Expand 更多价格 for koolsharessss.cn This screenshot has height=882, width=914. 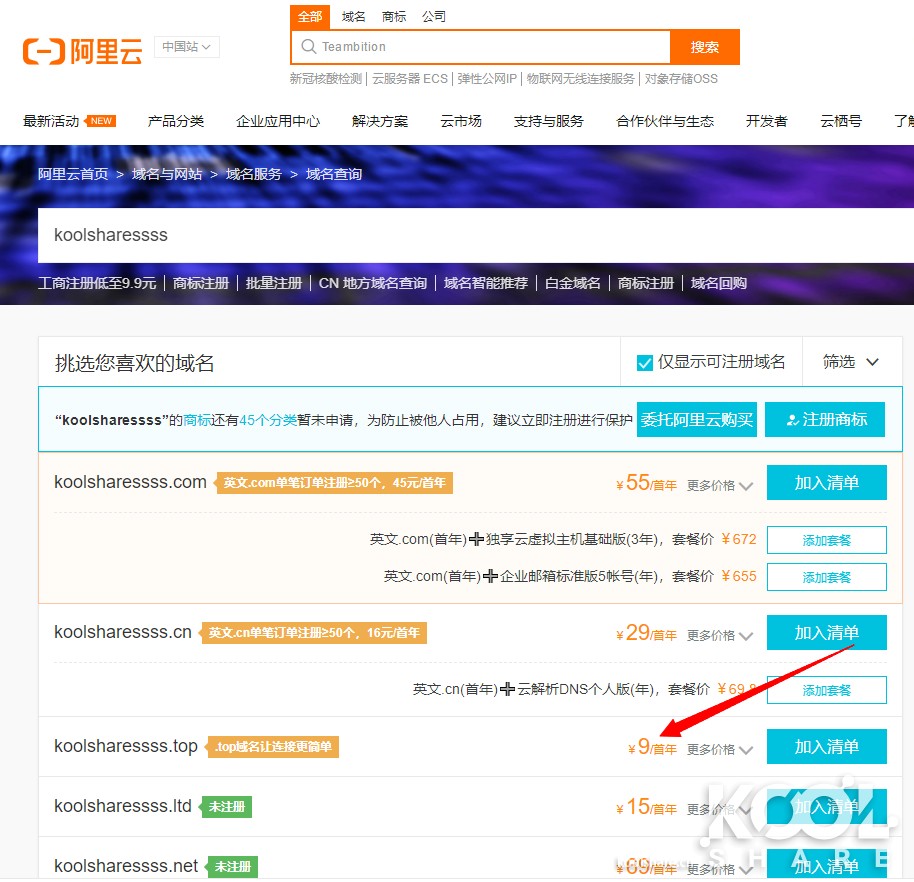pyautogui.click(x=720, y=635)
